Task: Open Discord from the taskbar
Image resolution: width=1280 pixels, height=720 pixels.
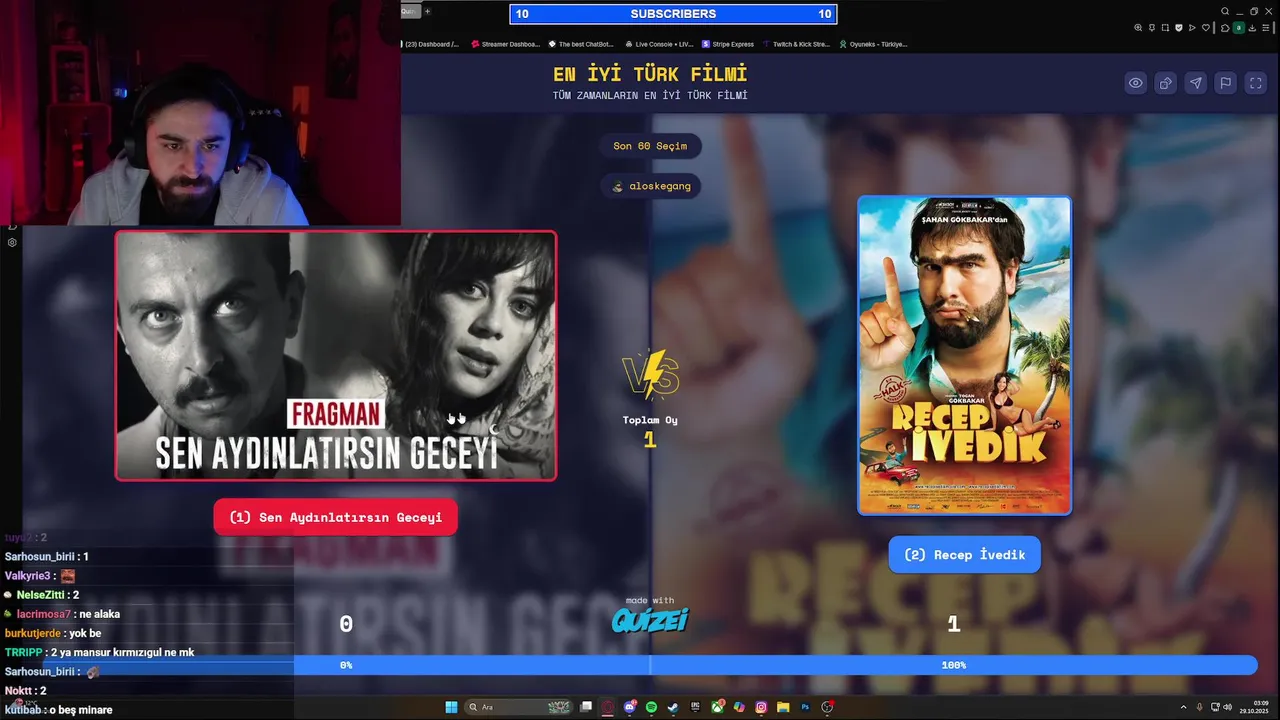Action: click(x=630, y=707)
